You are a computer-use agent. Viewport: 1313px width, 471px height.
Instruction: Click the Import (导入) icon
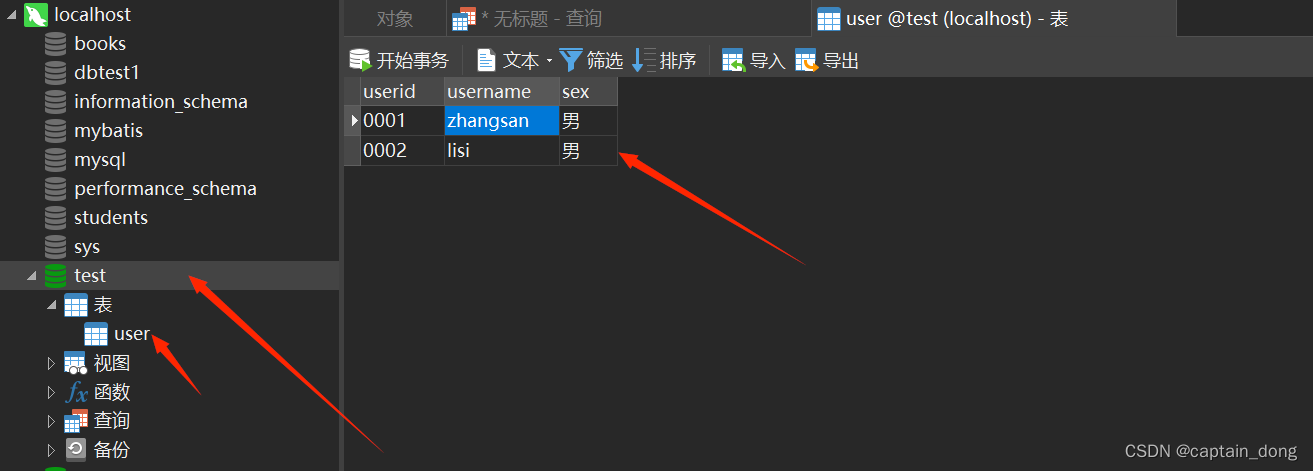pos(733,61)
